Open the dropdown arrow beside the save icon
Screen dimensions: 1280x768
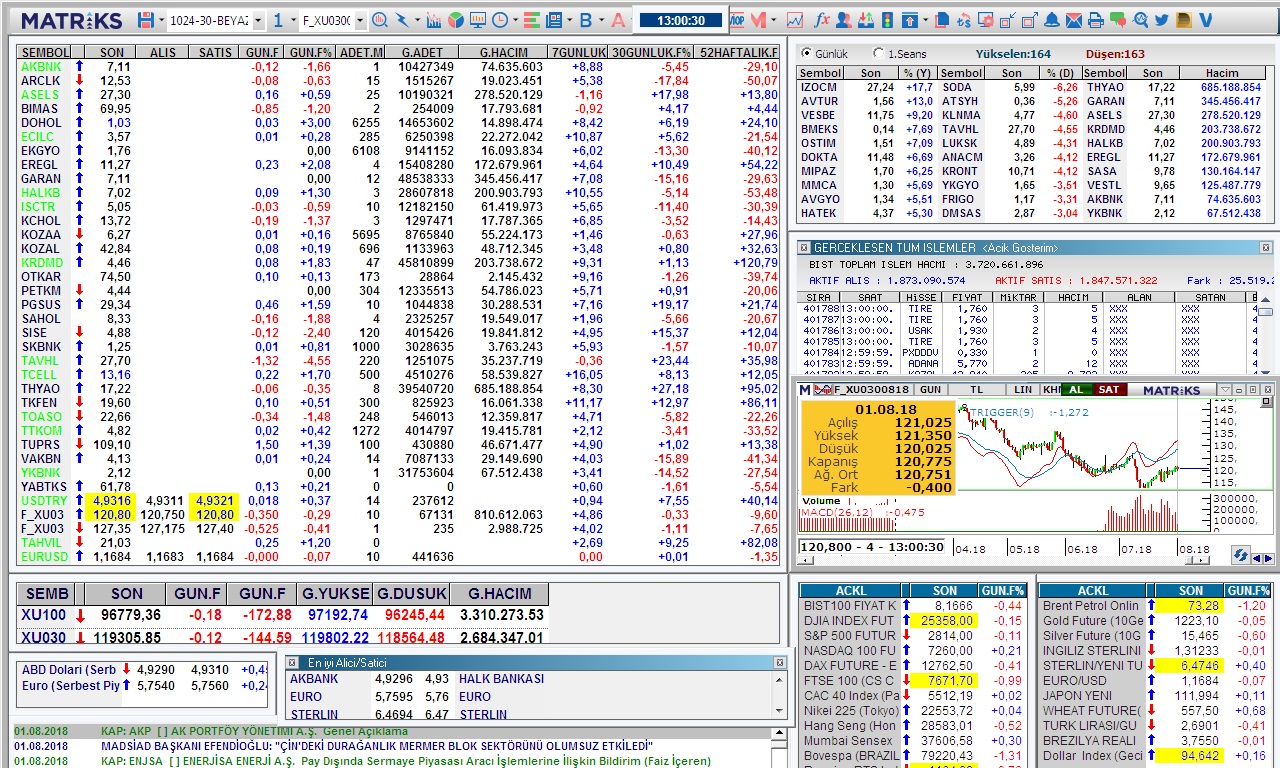(161, 20)
